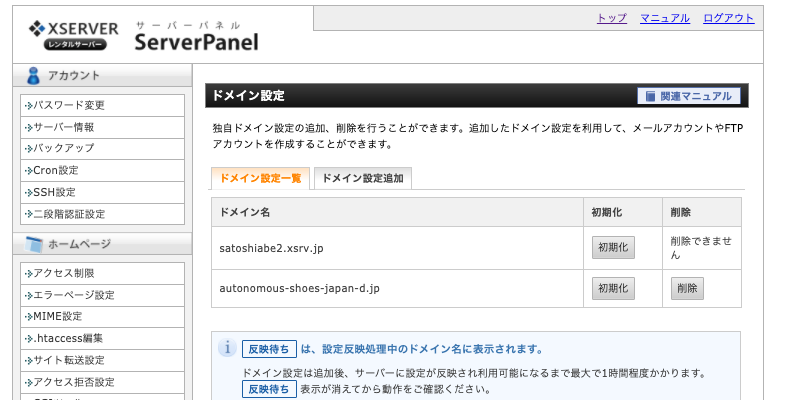Select the ドメイン設定一覧 tab
786x400 pixels.
pyautogui.click(x=259, y=178)
